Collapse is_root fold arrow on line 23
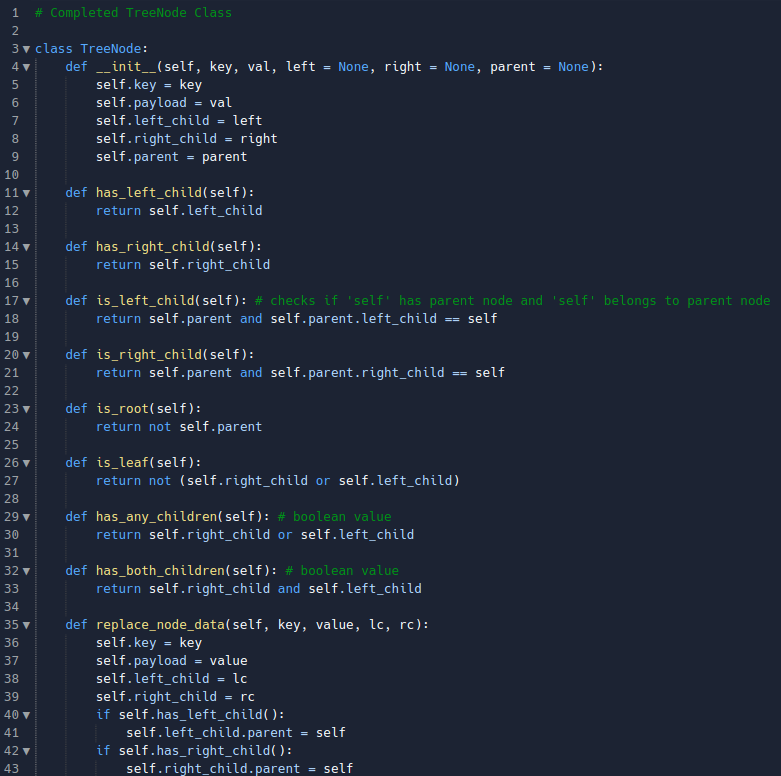This screenshot has height=776, width=781. click(x=26, y=409)
